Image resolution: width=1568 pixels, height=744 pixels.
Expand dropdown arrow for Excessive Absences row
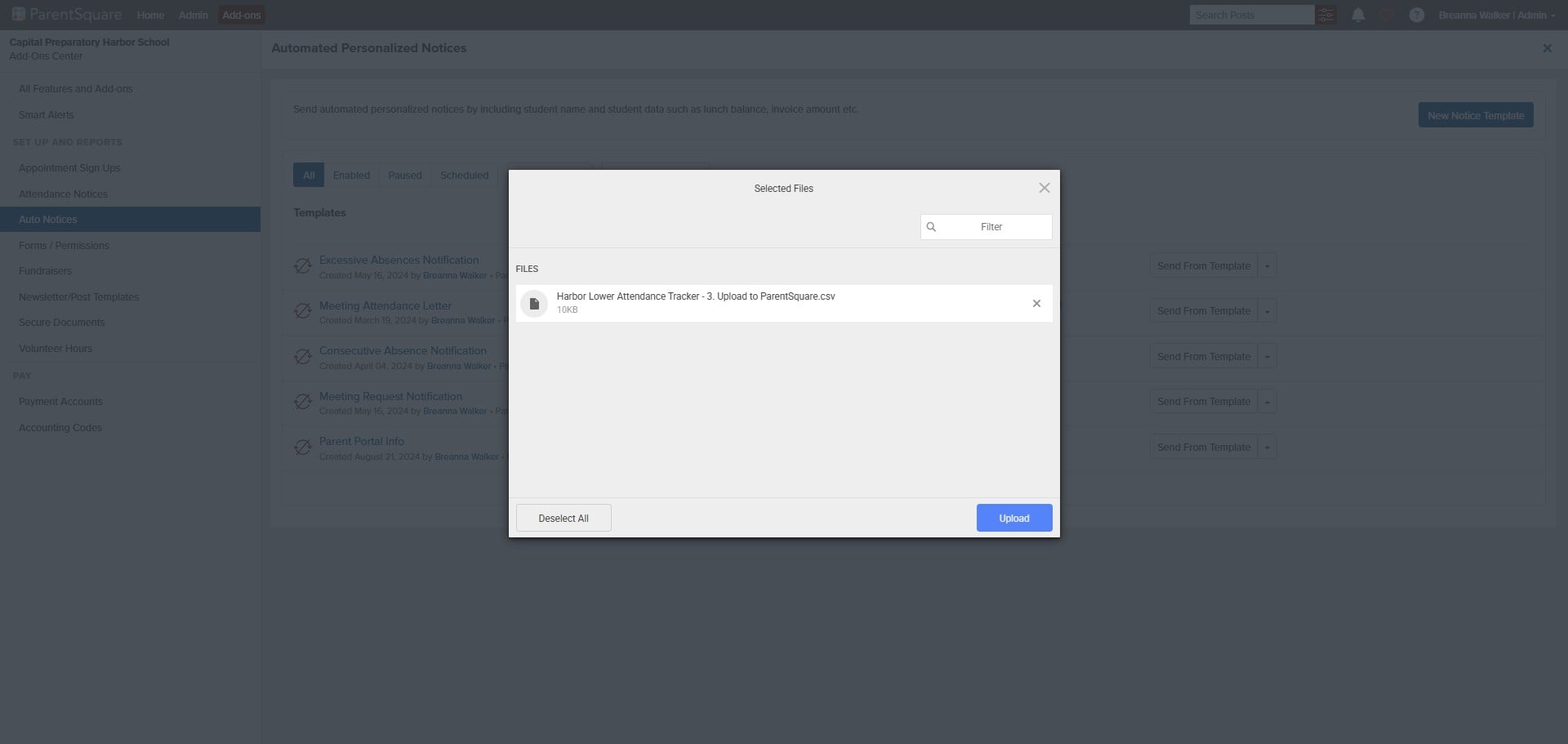point(1267,266)
